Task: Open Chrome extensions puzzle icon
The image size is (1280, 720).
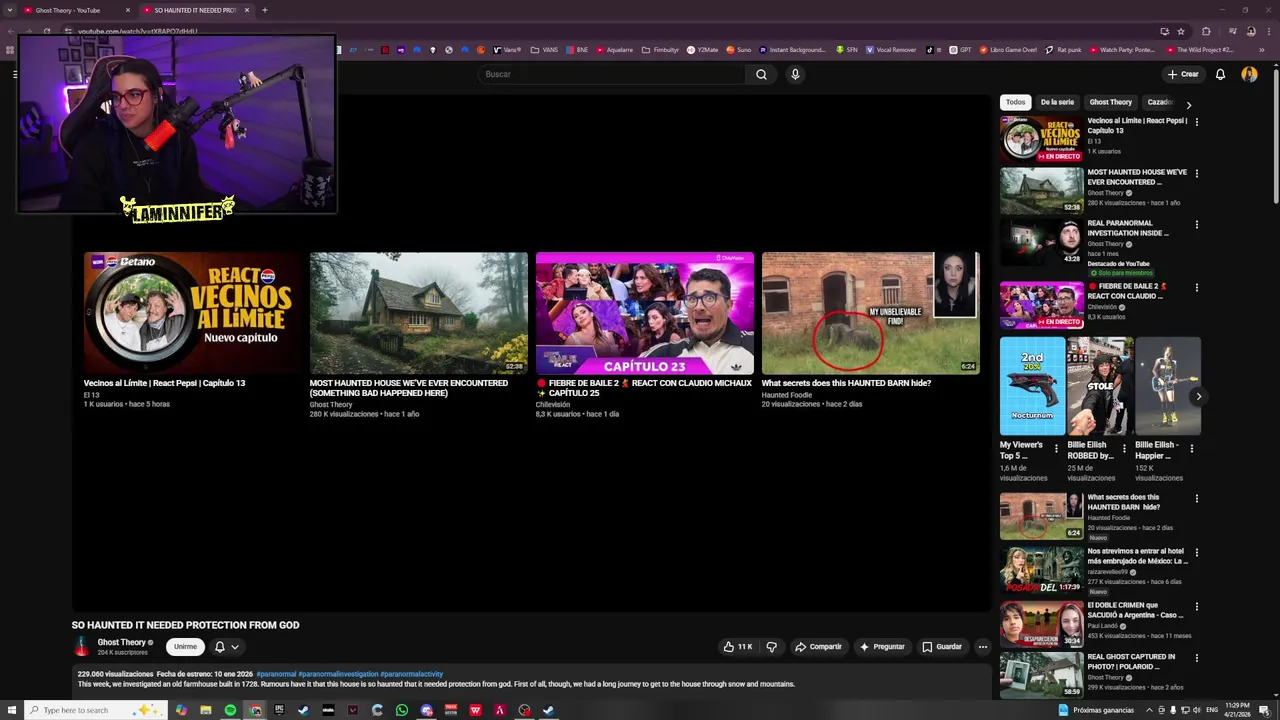Action: tap(1206, 31)
